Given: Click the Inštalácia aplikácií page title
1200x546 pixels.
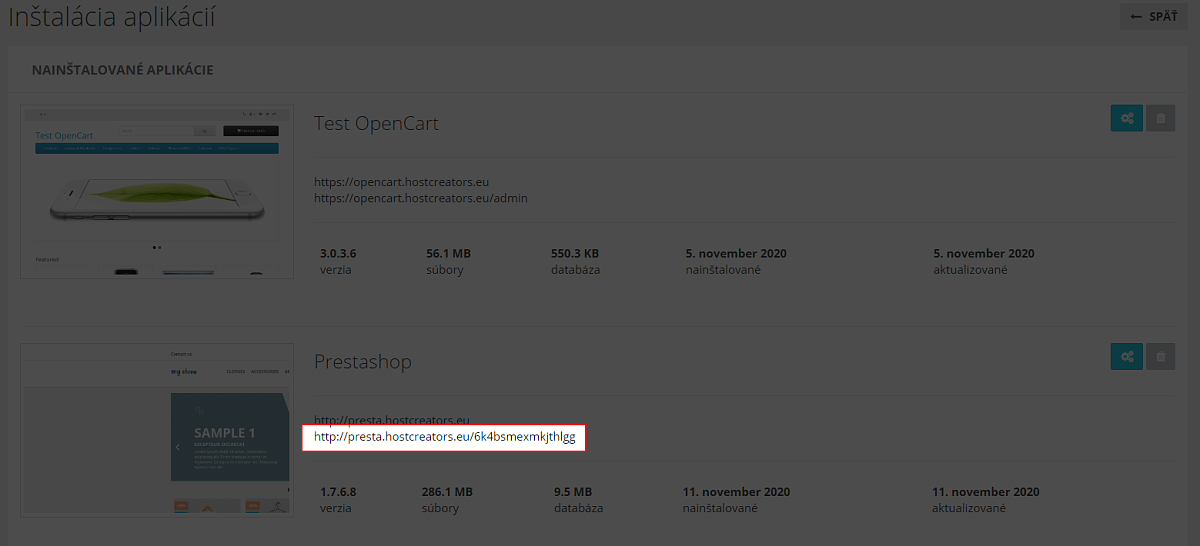Looking at the screenshot, I should pos(112,17).
